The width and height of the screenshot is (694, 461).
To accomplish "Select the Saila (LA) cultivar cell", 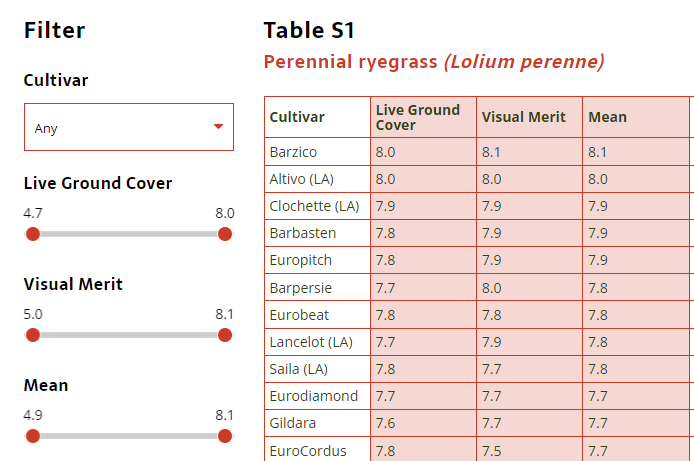I will pyautogui.click(x=317, y=369).
